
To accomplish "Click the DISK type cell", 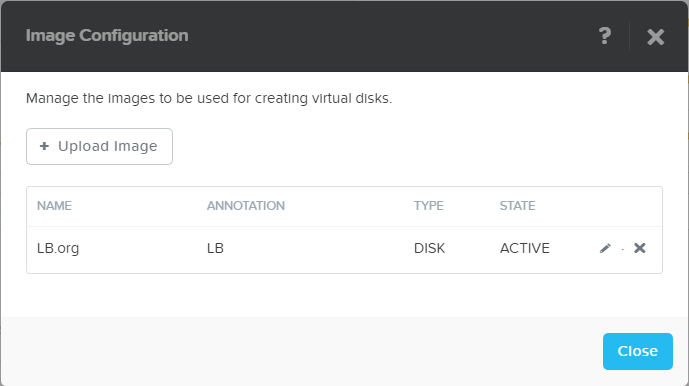I will (429, 248).
